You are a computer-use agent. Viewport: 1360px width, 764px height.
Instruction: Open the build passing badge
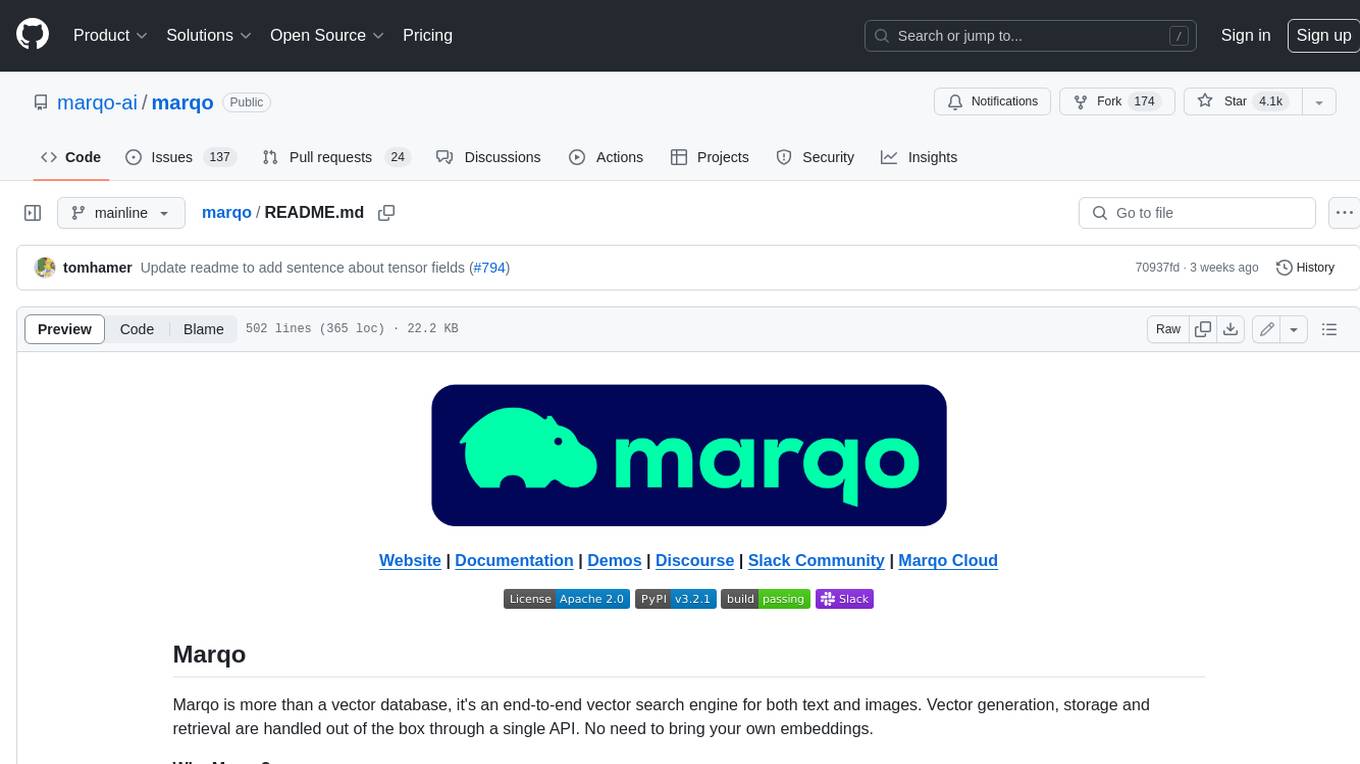point(765,599)
